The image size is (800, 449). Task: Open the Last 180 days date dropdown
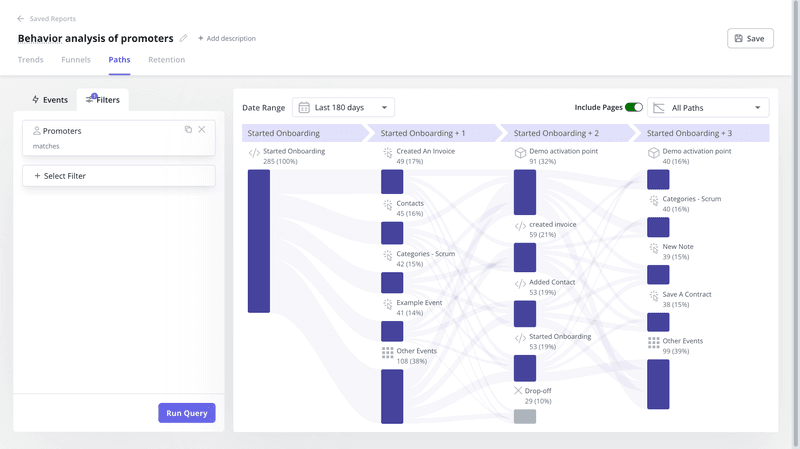pyautogui.click(x=343, y=107)
